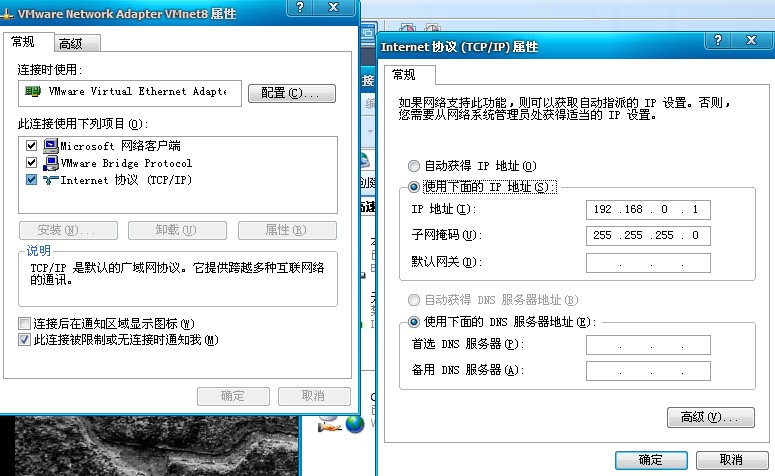
Task: Select the 常规 tab in VMnet8 properties
Action: tap(28, 42)
